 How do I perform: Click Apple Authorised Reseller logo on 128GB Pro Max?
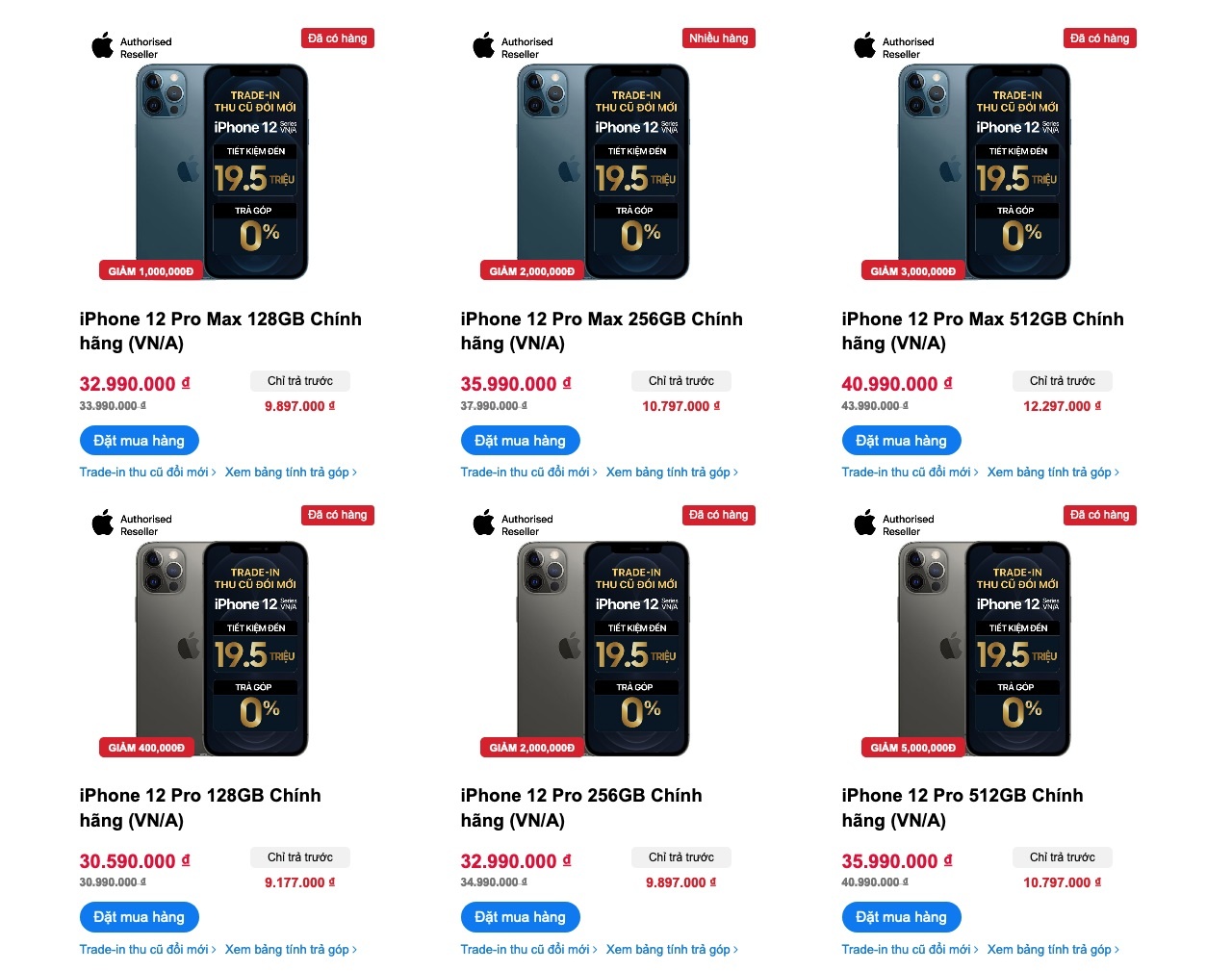tap(131, 47)
